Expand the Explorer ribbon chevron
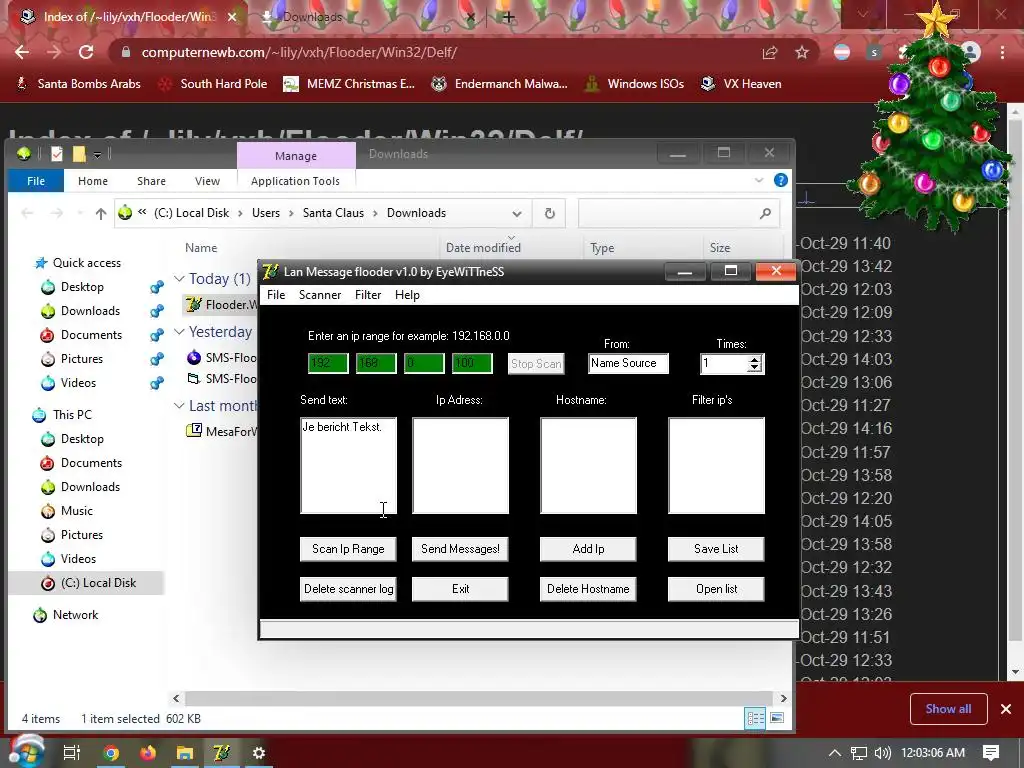The width and height of the screenshot is (1024, 768). 759,180
